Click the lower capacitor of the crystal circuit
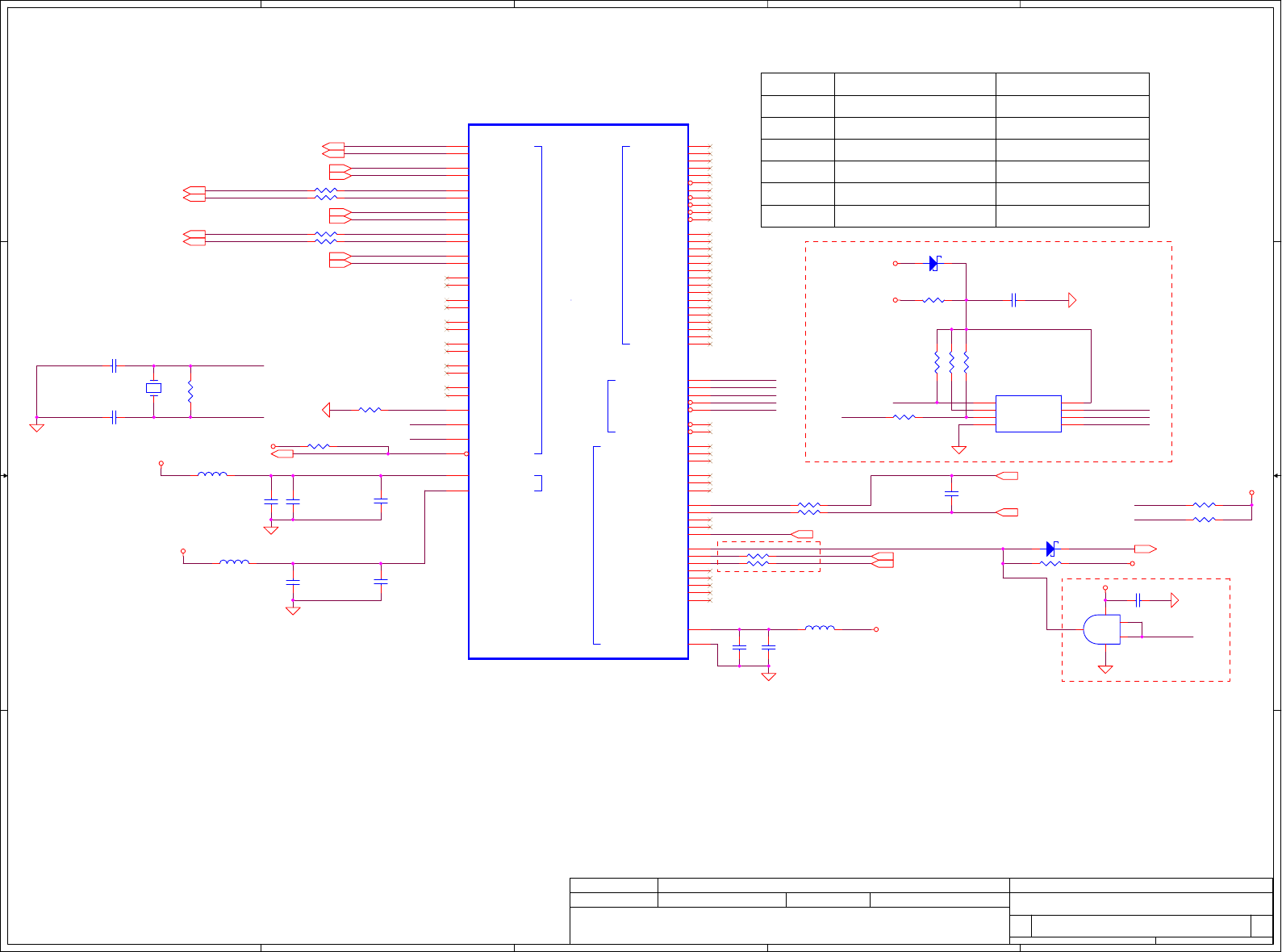Image resolution: width=1282 pixels, height=952 pixels. pyautogui.click(x=115, y=418)
